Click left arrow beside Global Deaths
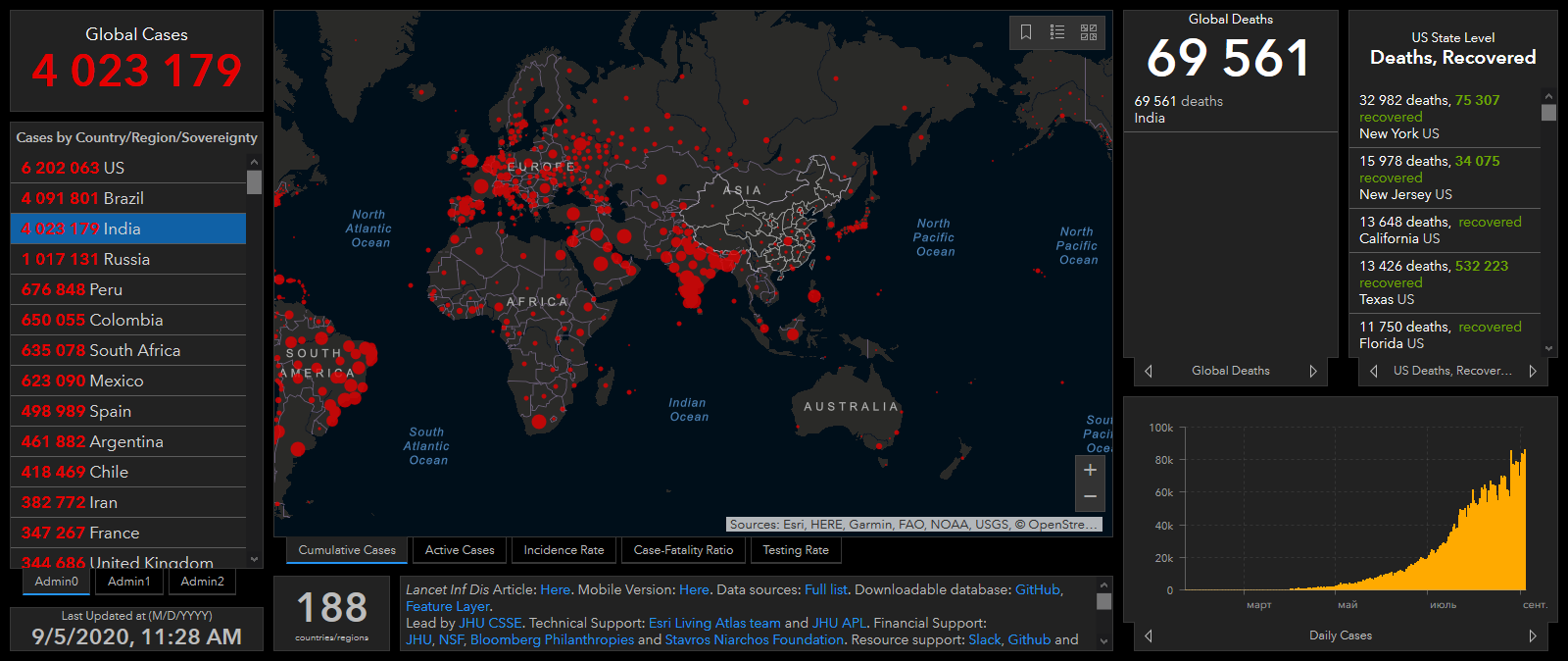 point(1149,371)
